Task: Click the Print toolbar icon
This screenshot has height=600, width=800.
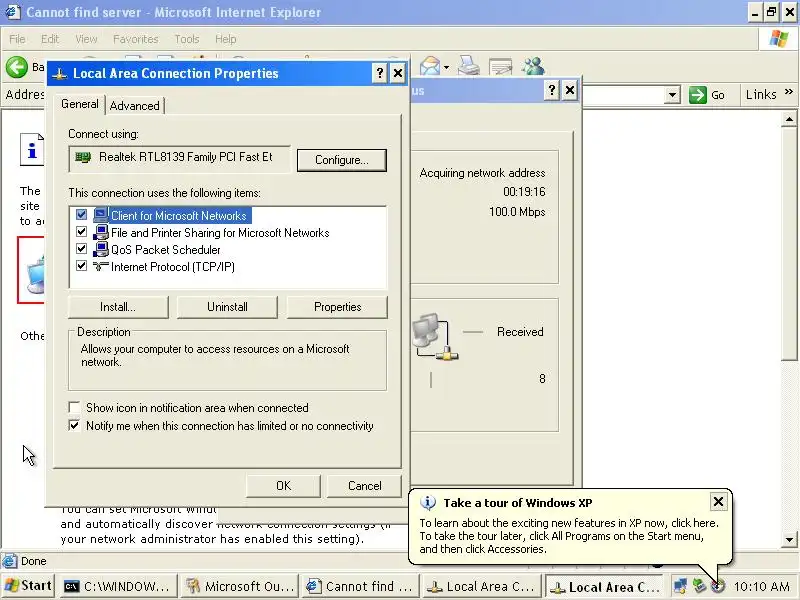Action: [468, 66]
